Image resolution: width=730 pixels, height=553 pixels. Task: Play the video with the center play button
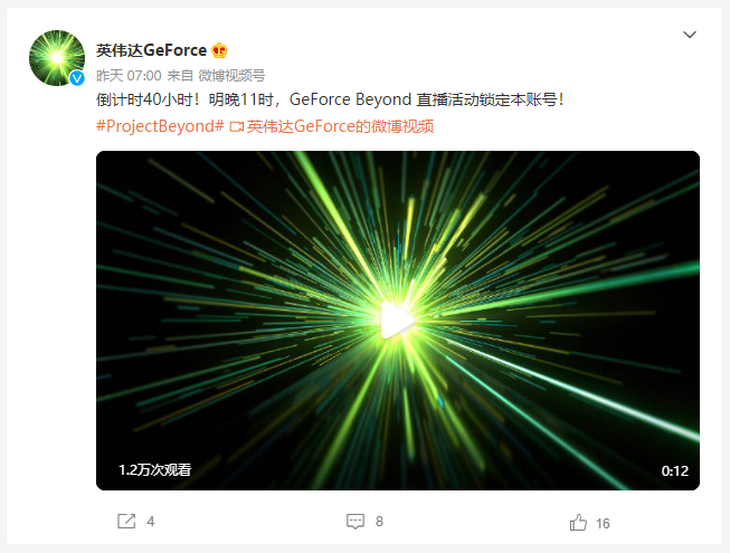(397, 320)
